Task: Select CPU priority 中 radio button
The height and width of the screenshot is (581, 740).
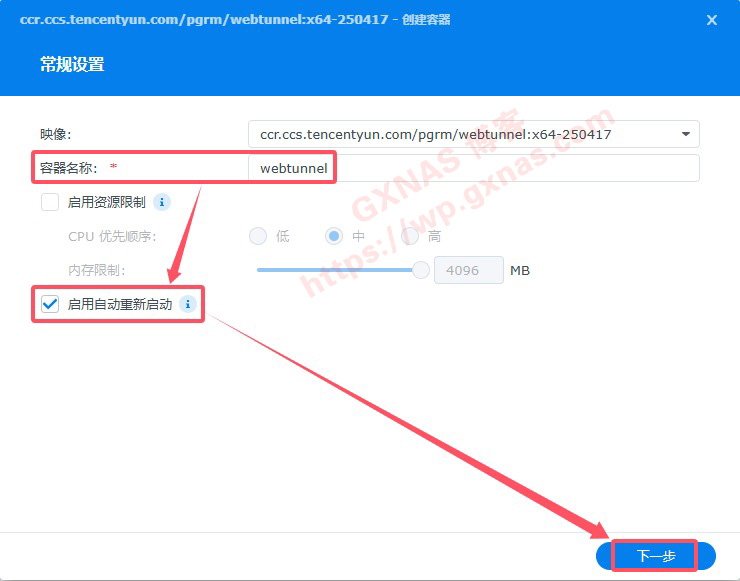Action: pos(334,236)
